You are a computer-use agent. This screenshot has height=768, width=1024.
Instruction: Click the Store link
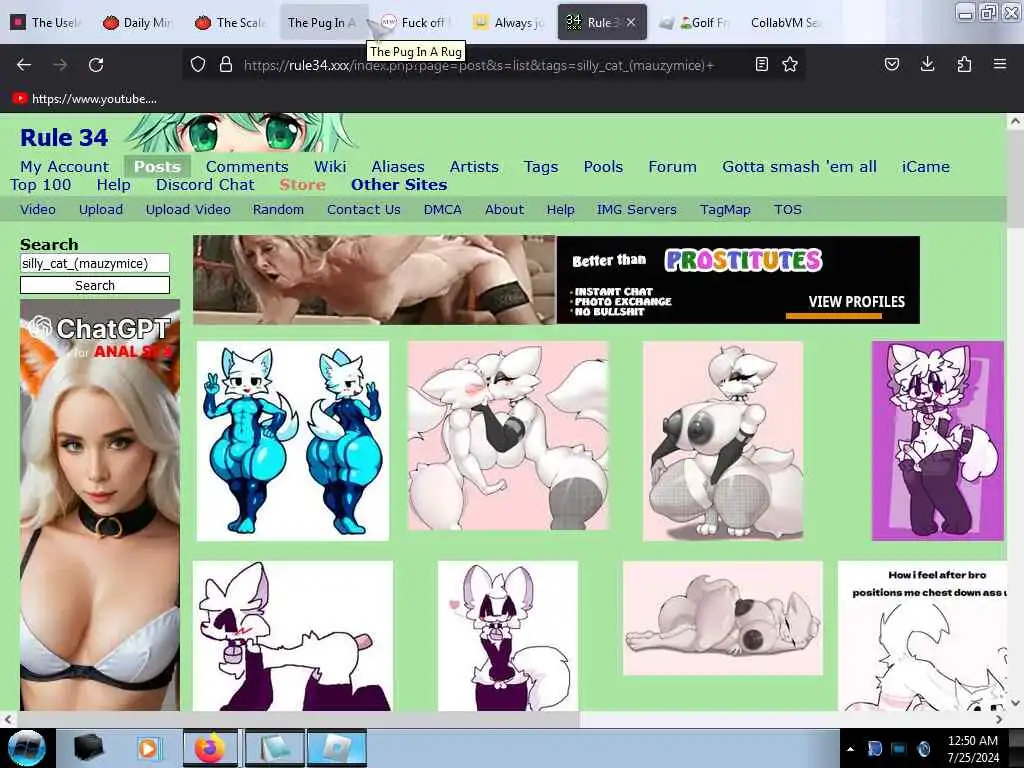pos(302,185)
